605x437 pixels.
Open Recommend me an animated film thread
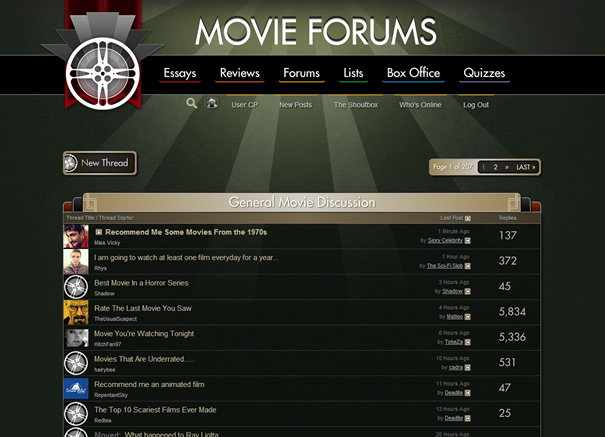[x=149, y=385]
